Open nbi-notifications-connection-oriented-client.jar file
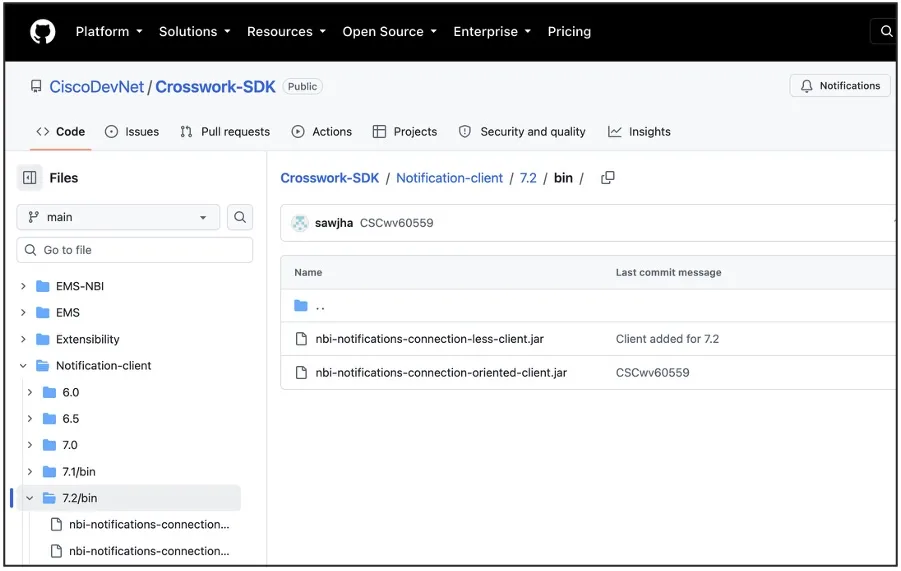 [441, 373]
